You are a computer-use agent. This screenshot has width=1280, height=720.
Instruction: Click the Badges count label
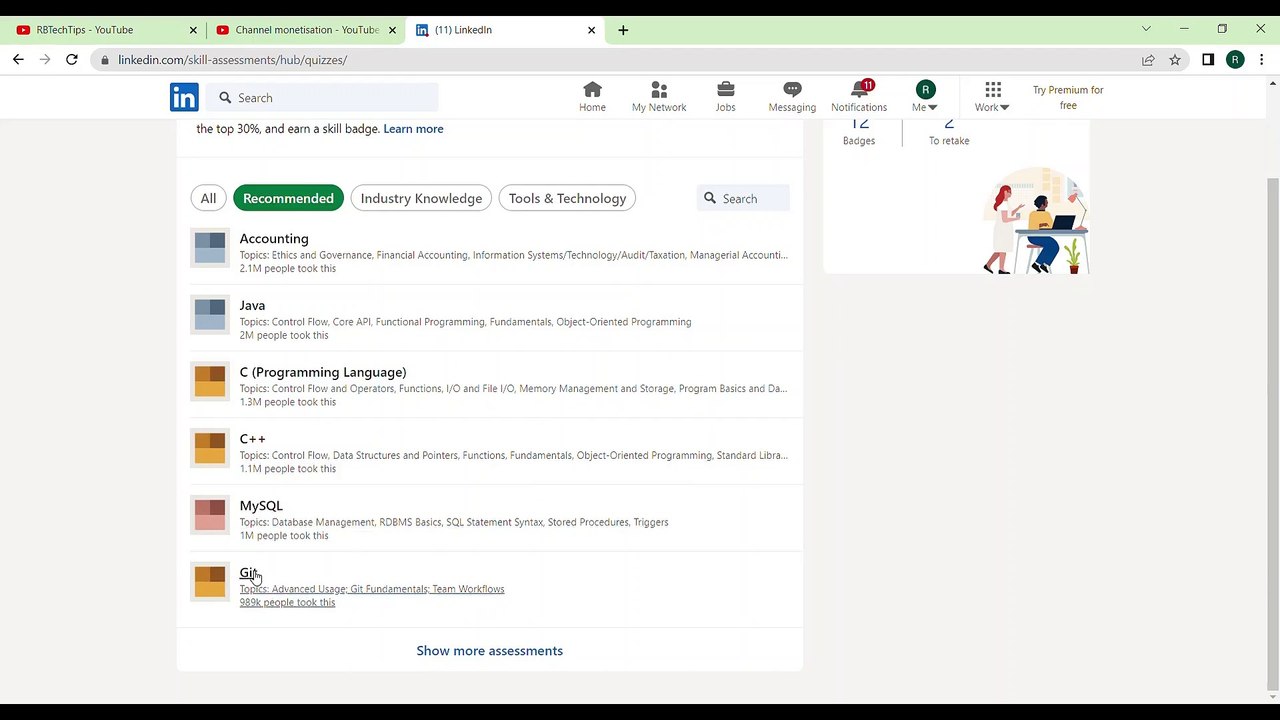click(859, 141)
